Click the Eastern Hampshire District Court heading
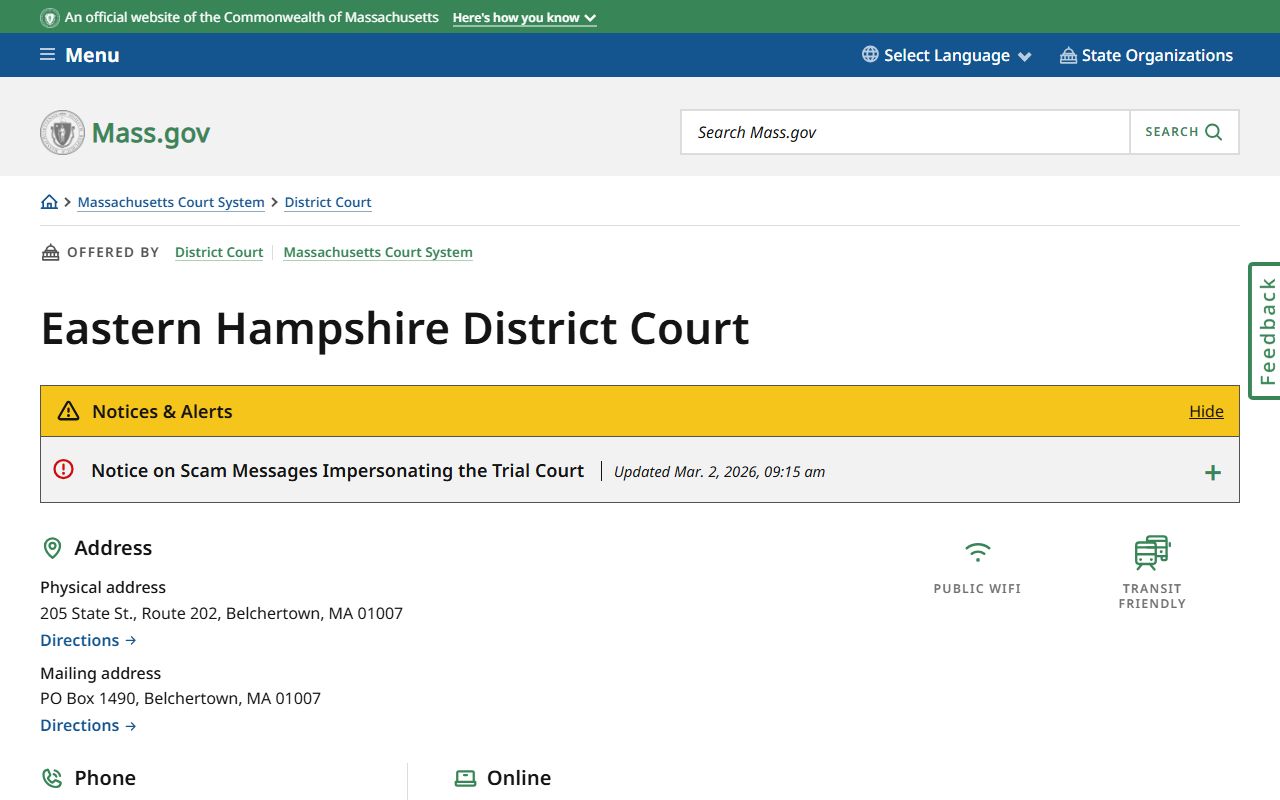Screen dimensions: 1280x800 coord(395,329)
